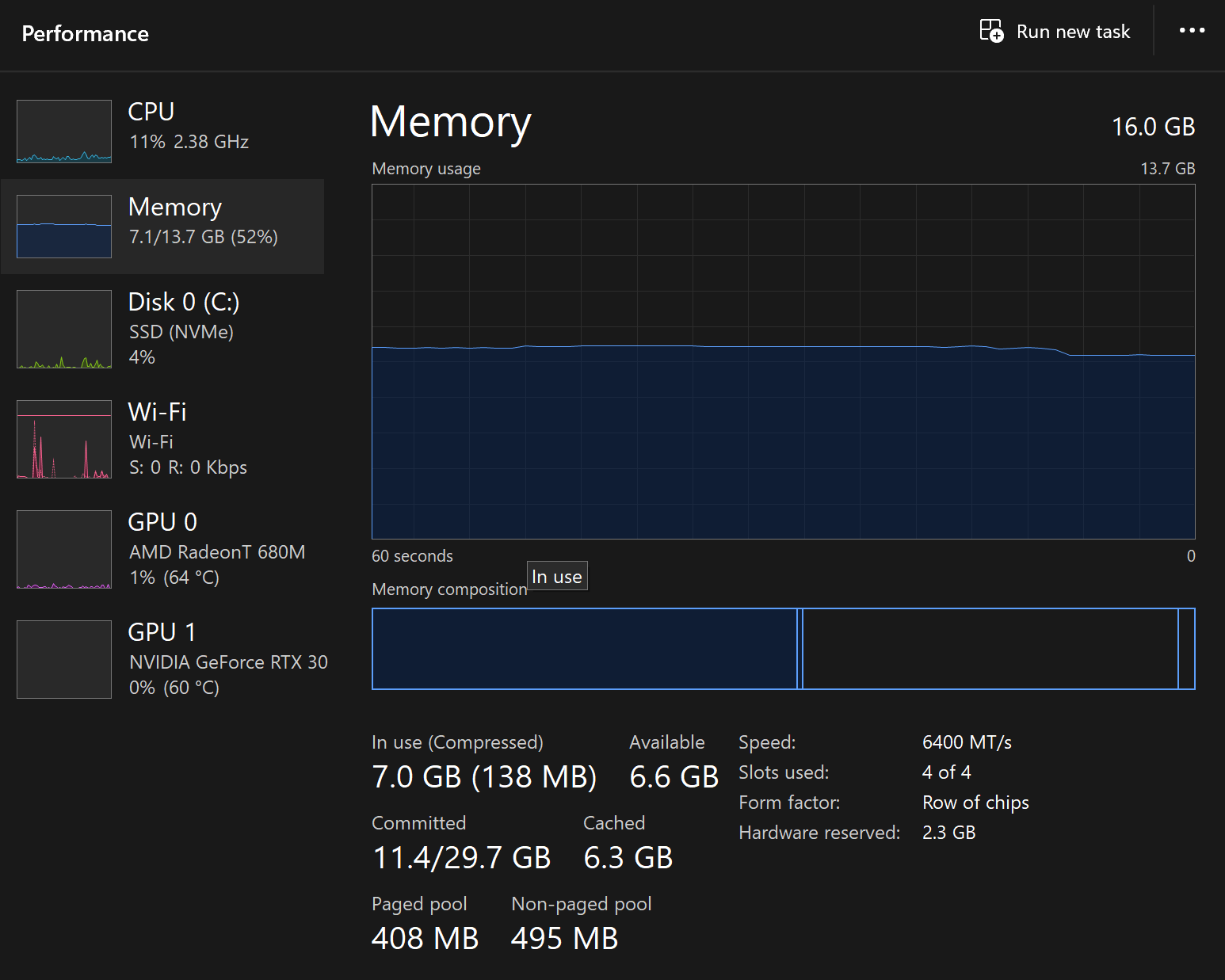The height and width of the screenshot is (980, 1225).
Task: Click the Memory usage graph area
Action: point(784,361)
